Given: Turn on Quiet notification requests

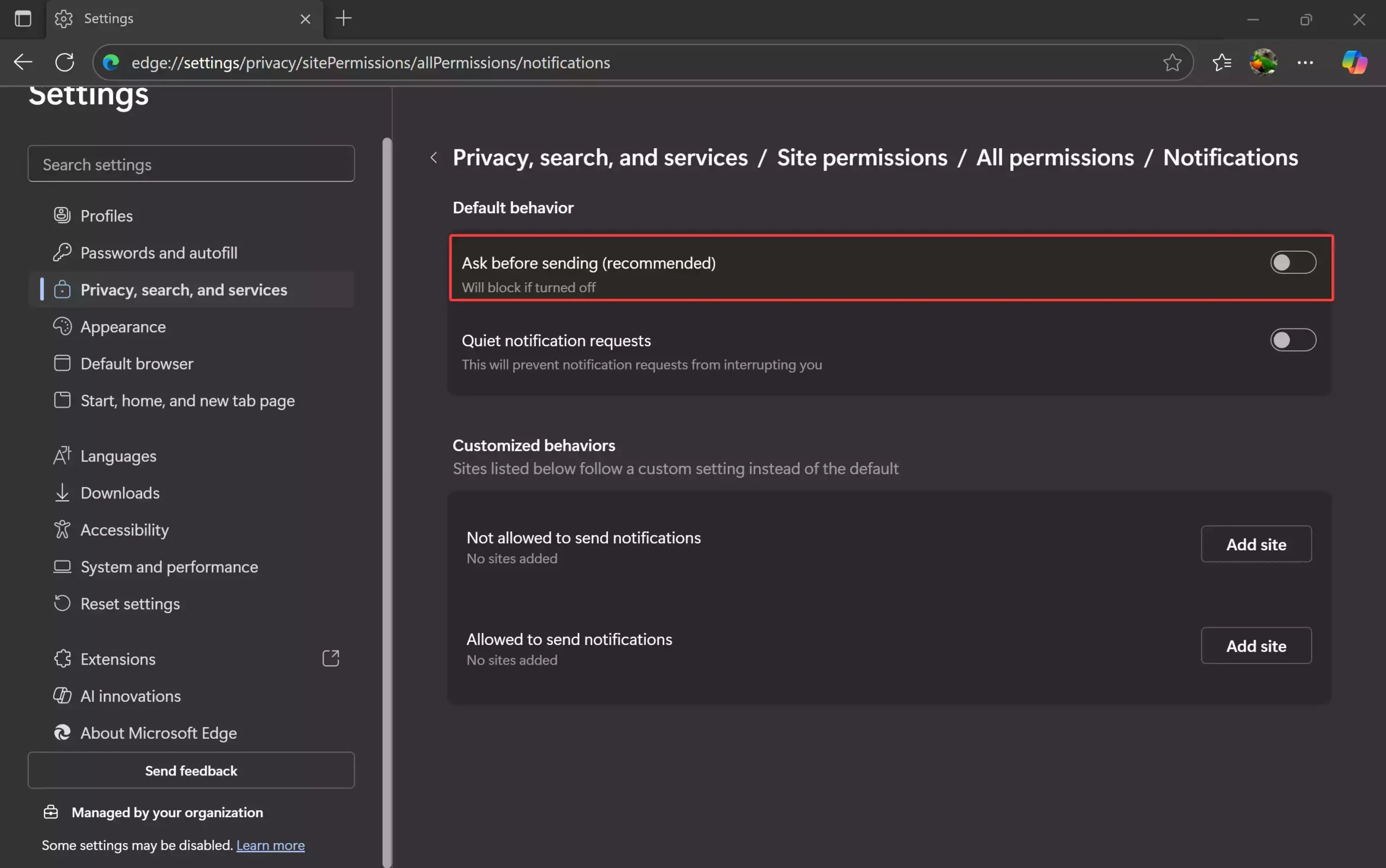Looking at the screenshot, I should click(1292, 339).
